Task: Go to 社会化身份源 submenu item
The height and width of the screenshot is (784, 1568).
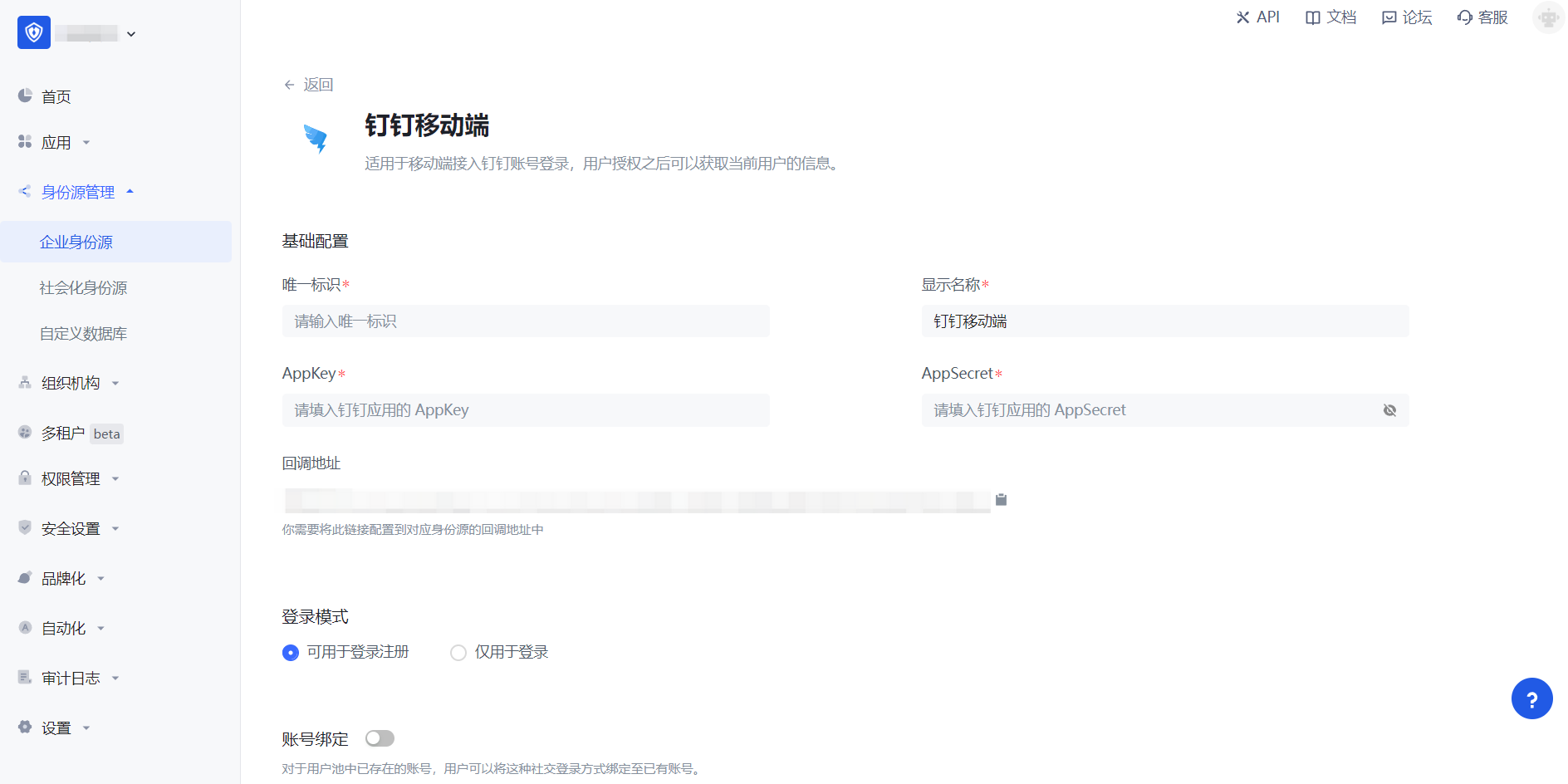Action: [83, 288]
